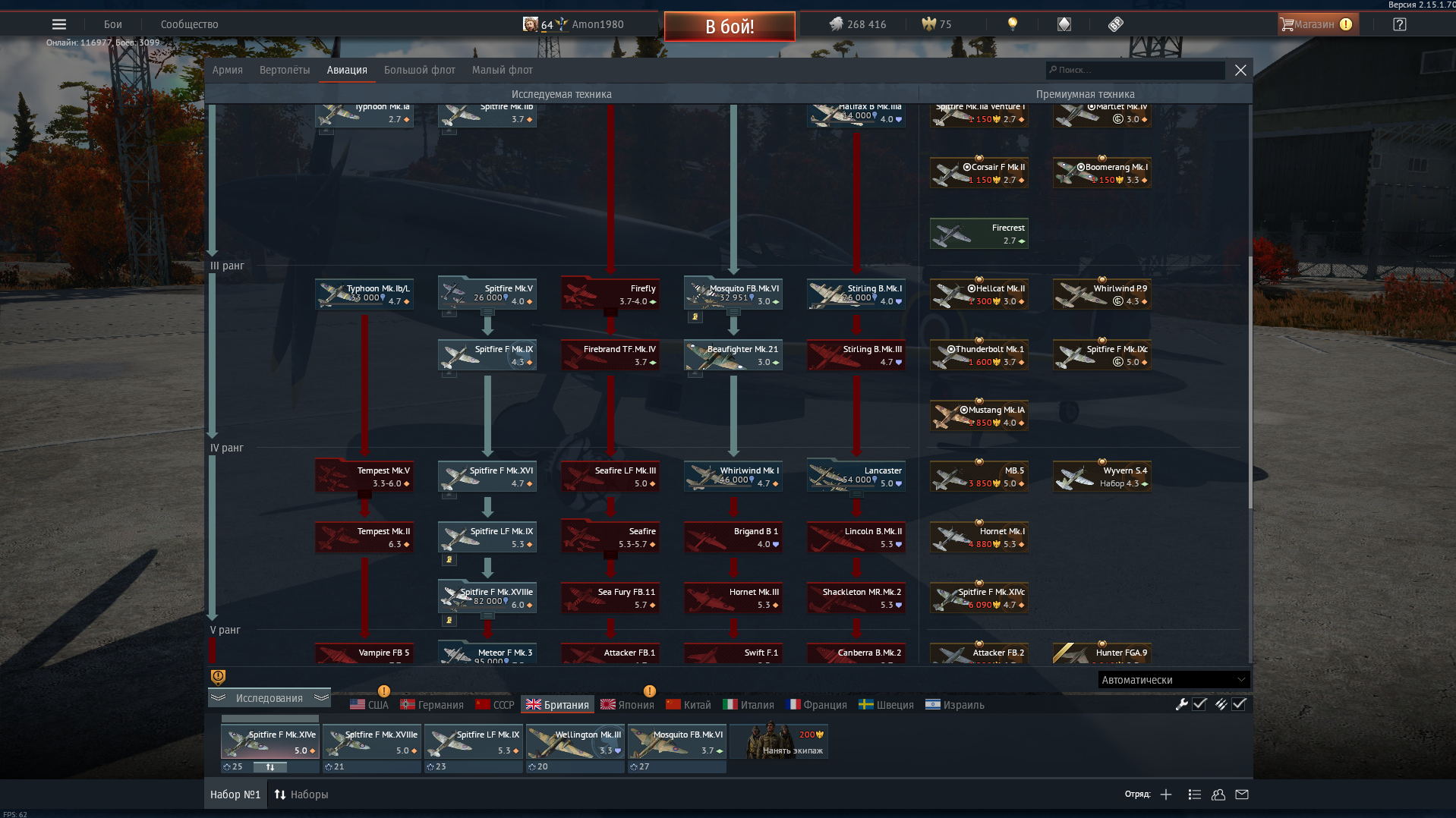This screenshot has height=818, width=1456.
Task: Select Wellington Mk.III crew slot
Action: [x=575, y=742]
